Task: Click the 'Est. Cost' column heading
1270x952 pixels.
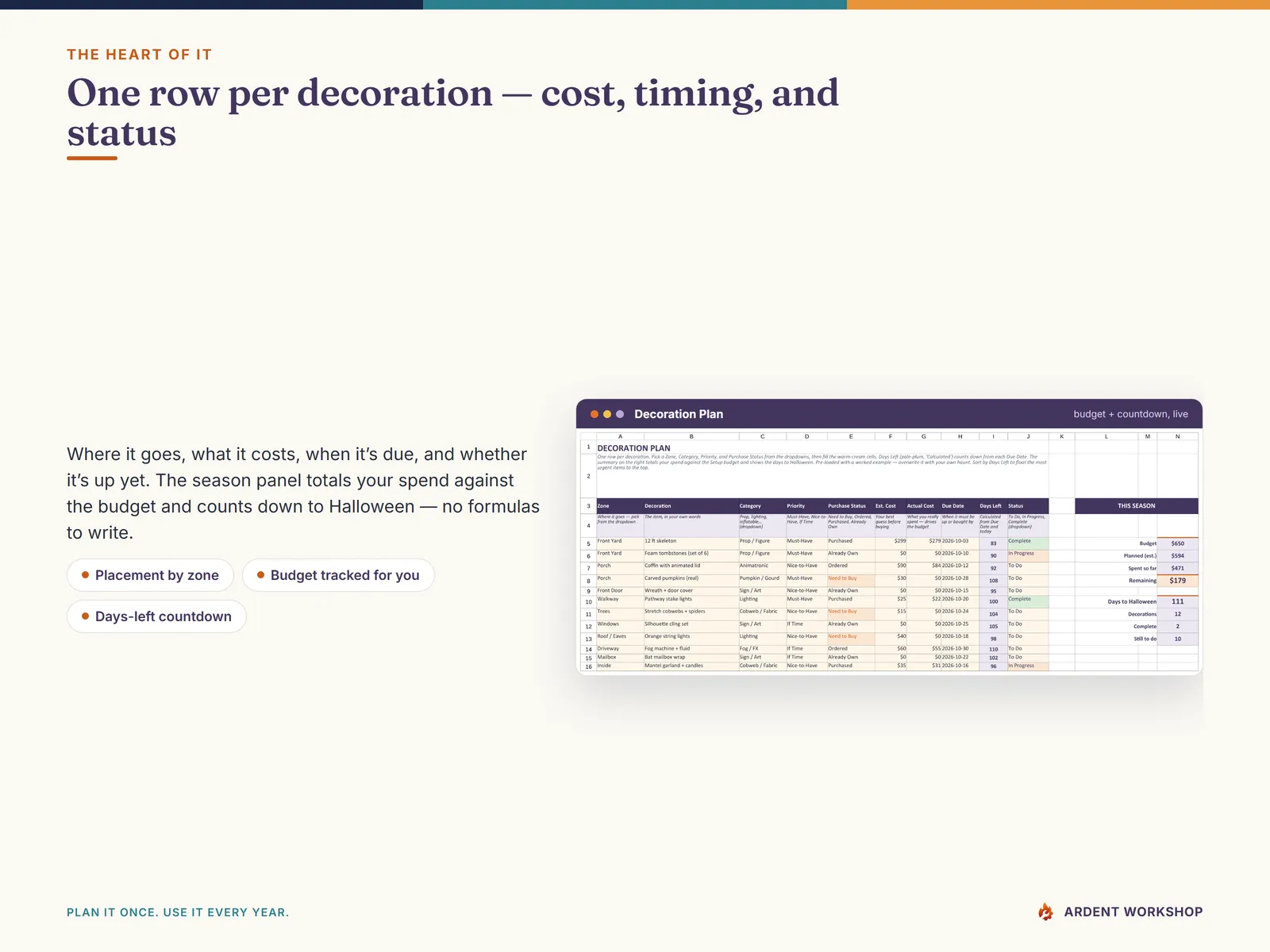Action: (891, 505)
